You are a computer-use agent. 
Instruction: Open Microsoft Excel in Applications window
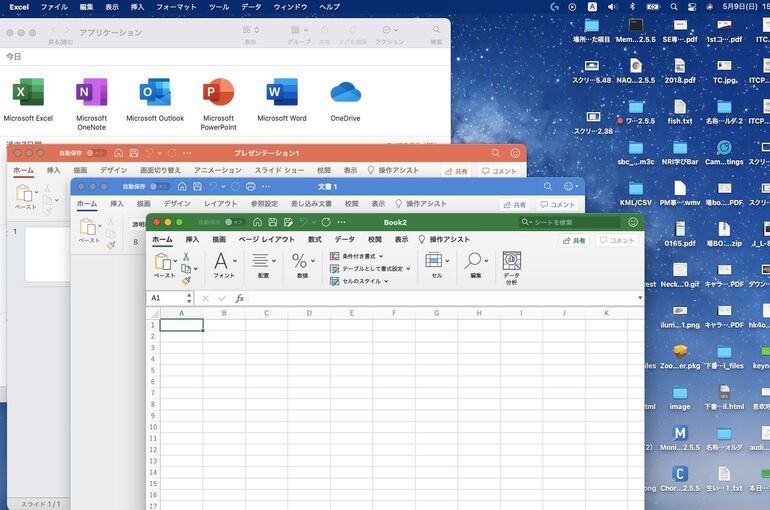coord(28,92)
